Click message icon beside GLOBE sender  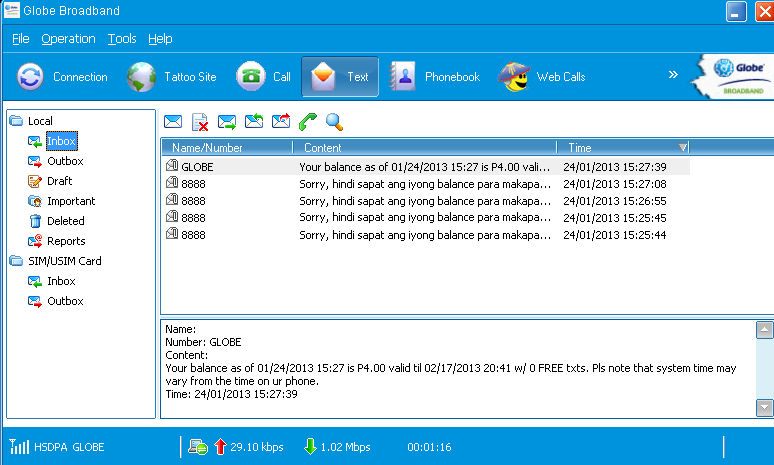[x=172, y=165]
